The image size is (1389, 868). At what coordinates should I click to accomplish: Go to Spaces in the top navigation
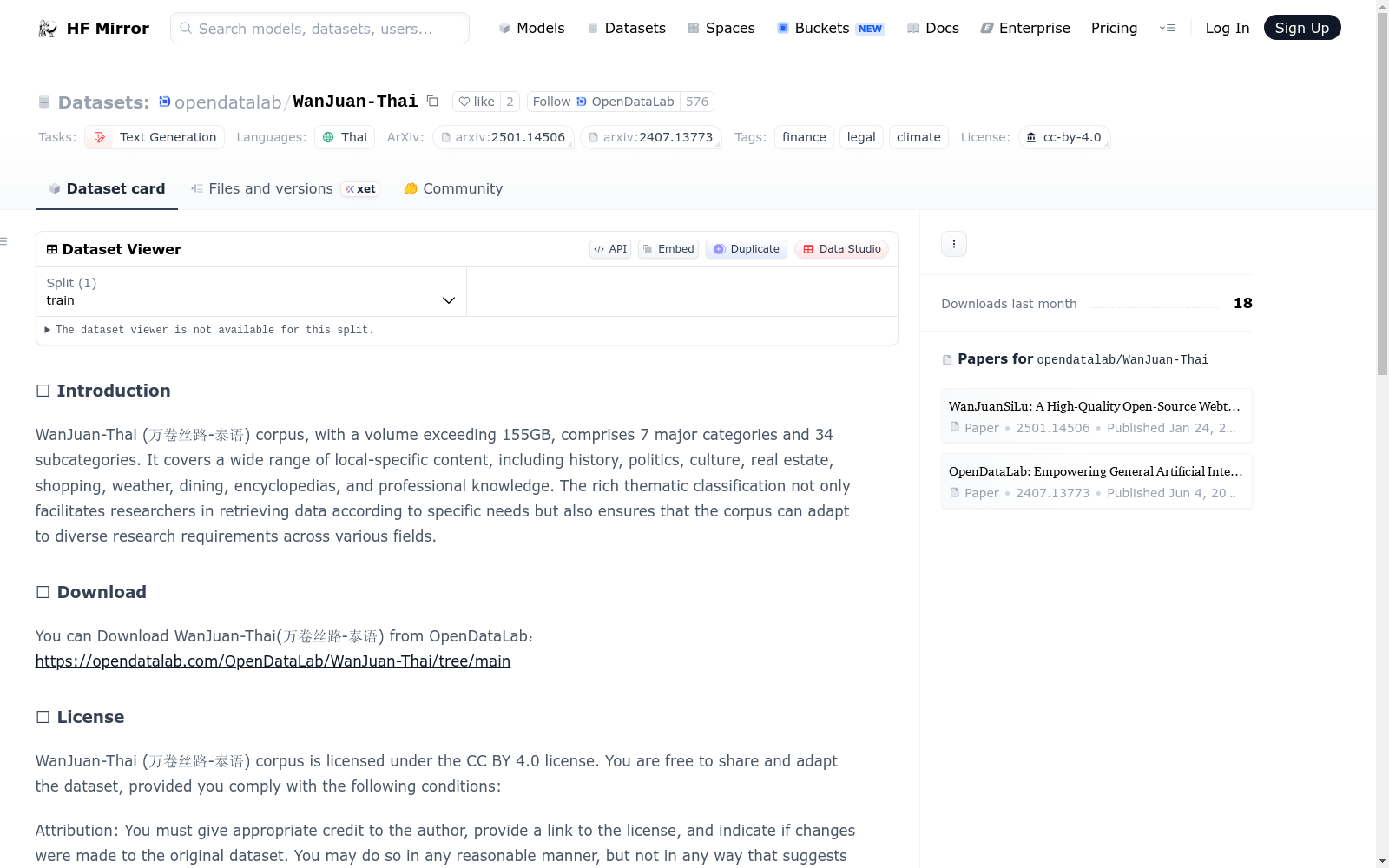pyautogui.click(x=721, y=28)
